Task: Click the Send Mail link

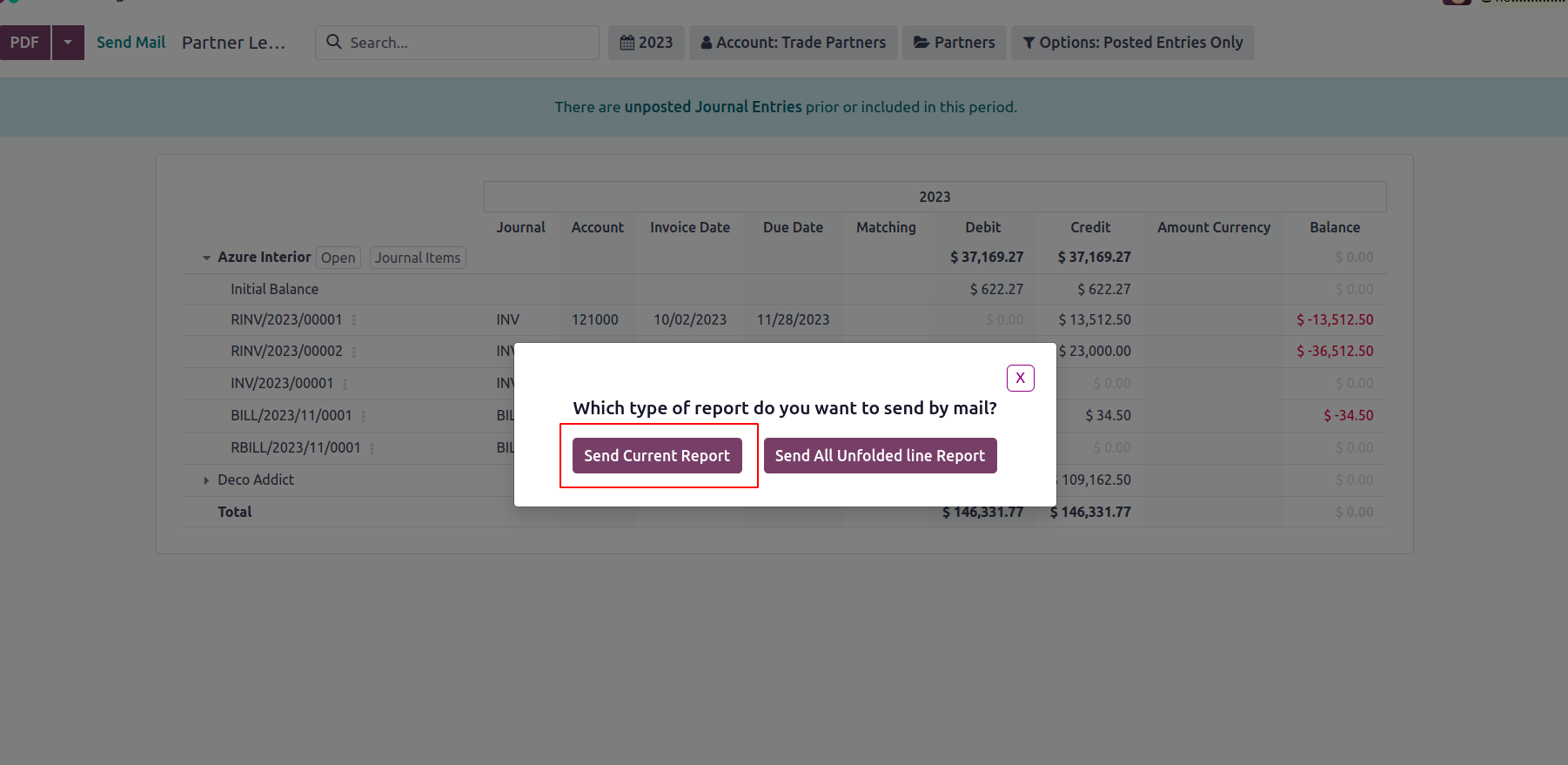Action: click(131, 43)
